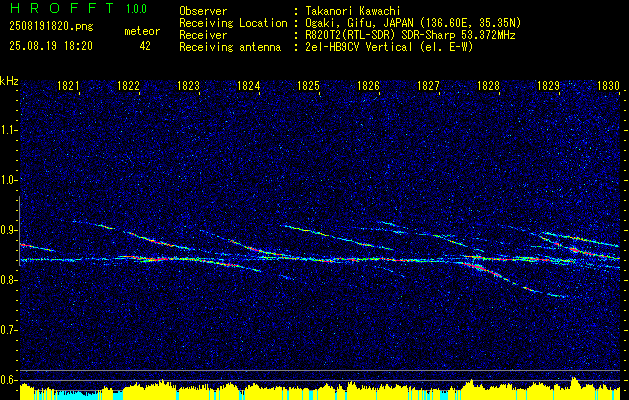Click the meteor count value 42

pyautogui.click(x=145, y=46)
